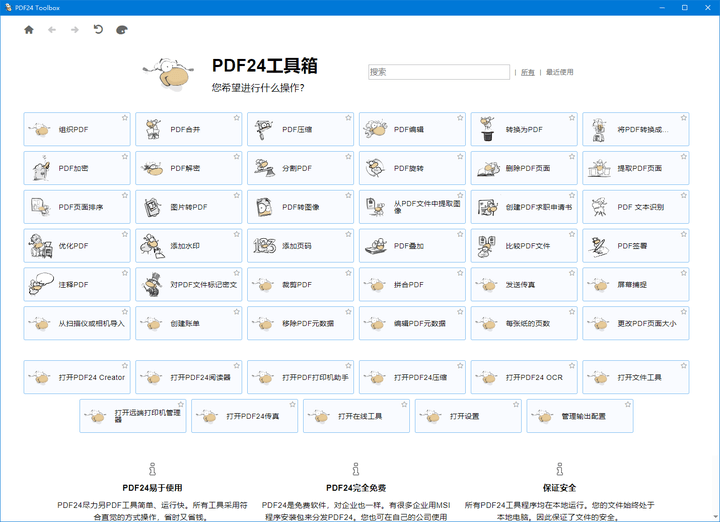Viewport: 720px width, 522px height.
Task: Open the 编辑PDF元数据 tool
Action: (412, 323)
